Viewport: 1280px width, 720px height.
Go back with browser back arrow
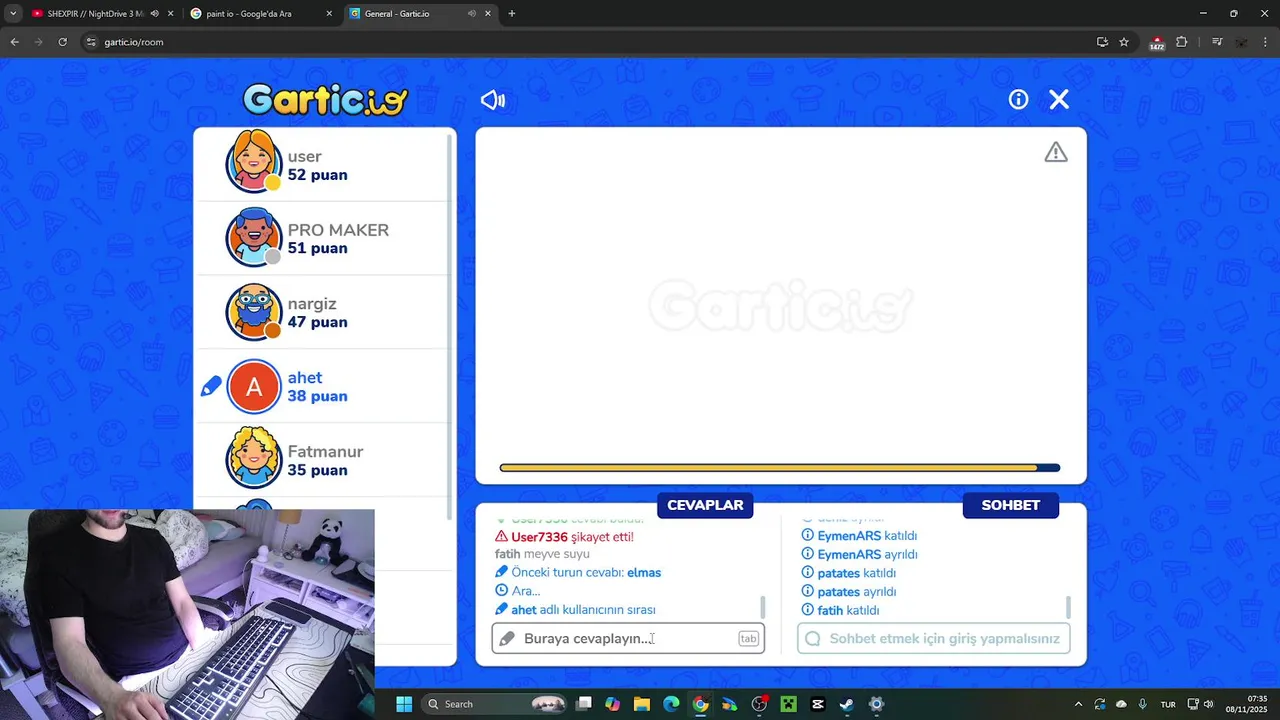click(x=14, y=42)
